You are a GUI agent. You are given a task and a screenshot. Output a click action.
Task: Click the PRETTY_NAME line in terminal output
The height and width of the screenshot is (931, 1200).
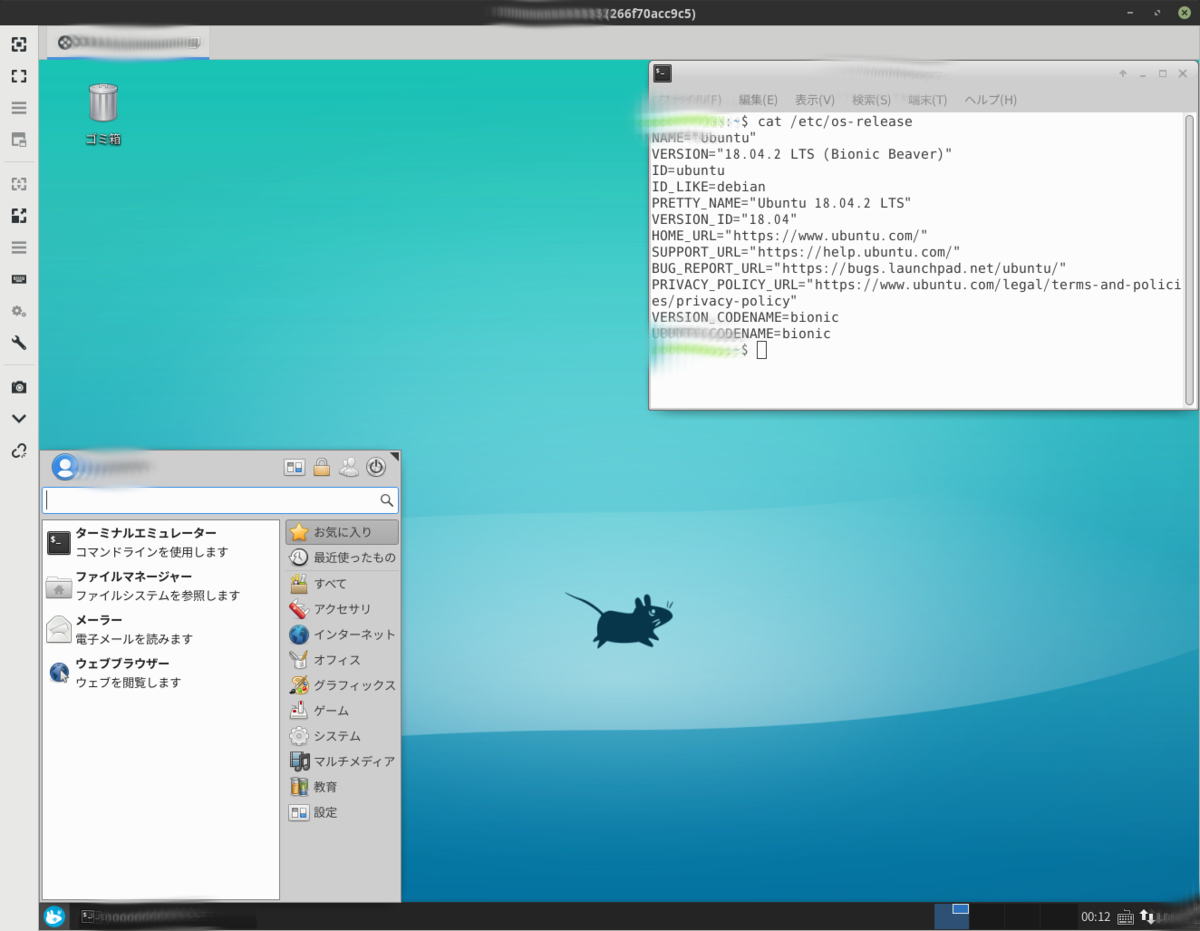pos(781,203)
